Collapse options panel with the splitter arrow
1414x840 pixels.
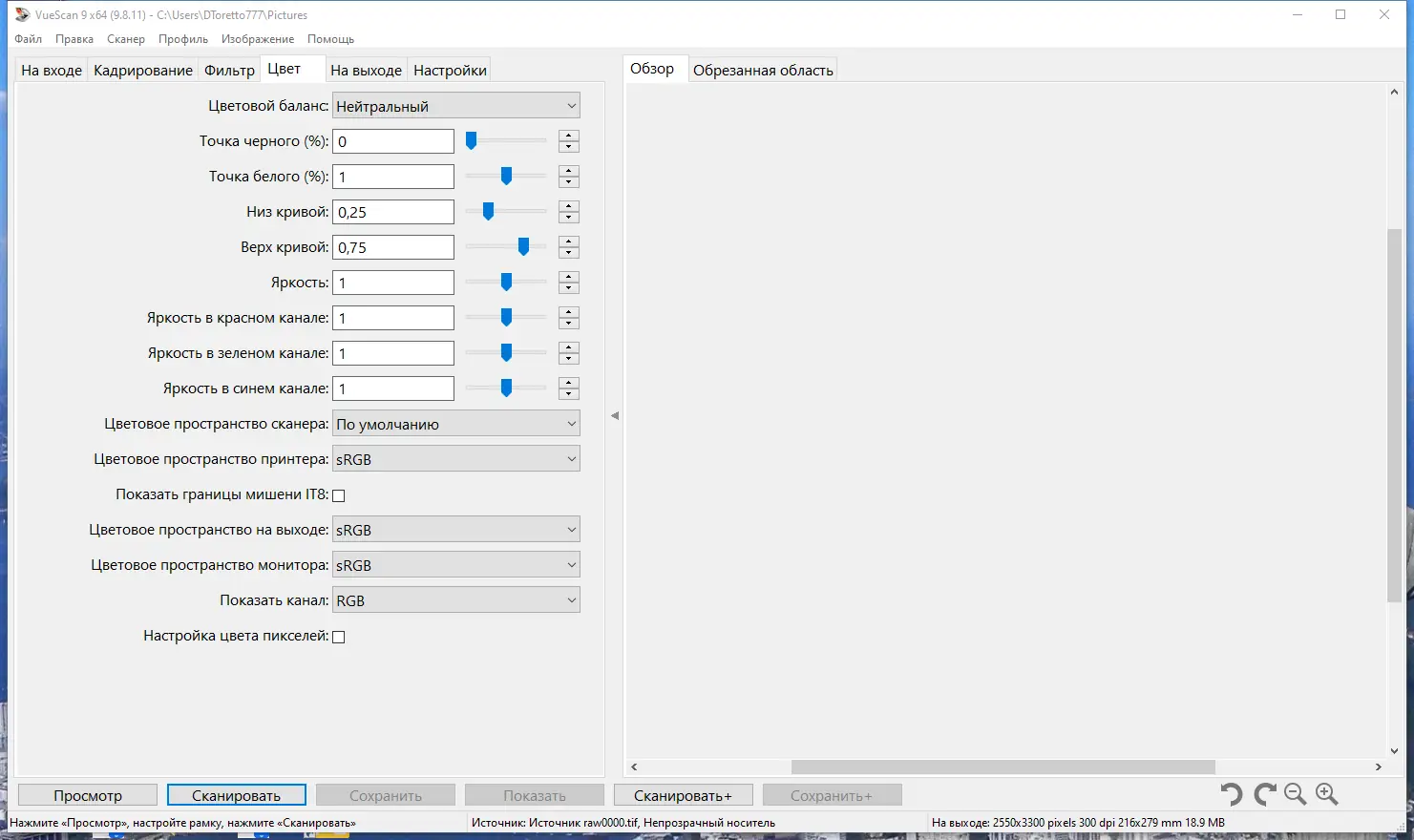615,415
